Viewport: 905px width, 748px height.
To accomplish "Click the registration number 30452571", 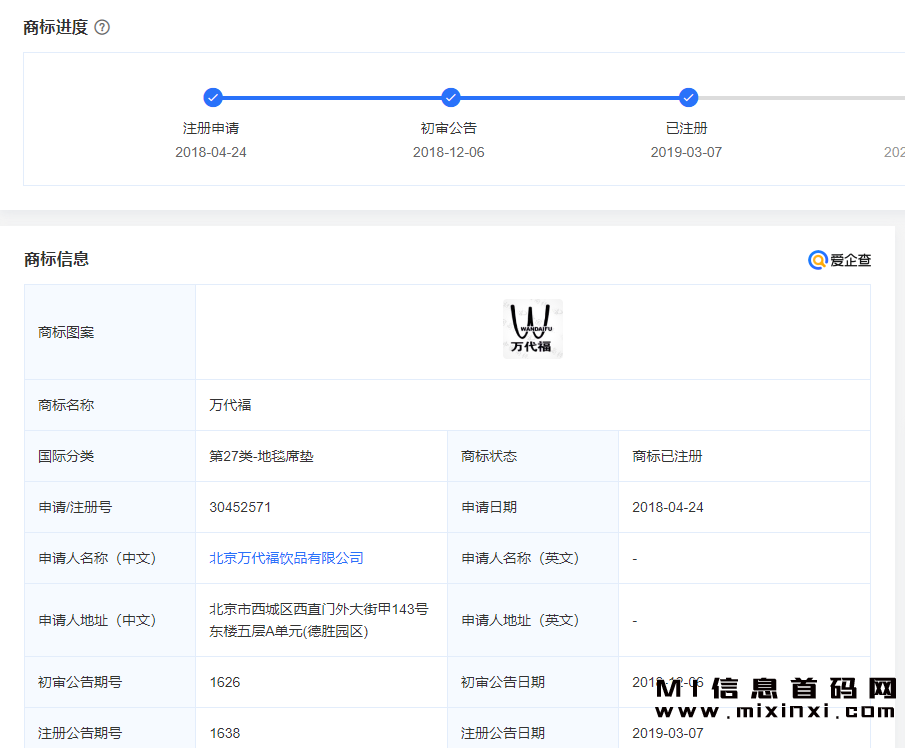I will [240, 507].
